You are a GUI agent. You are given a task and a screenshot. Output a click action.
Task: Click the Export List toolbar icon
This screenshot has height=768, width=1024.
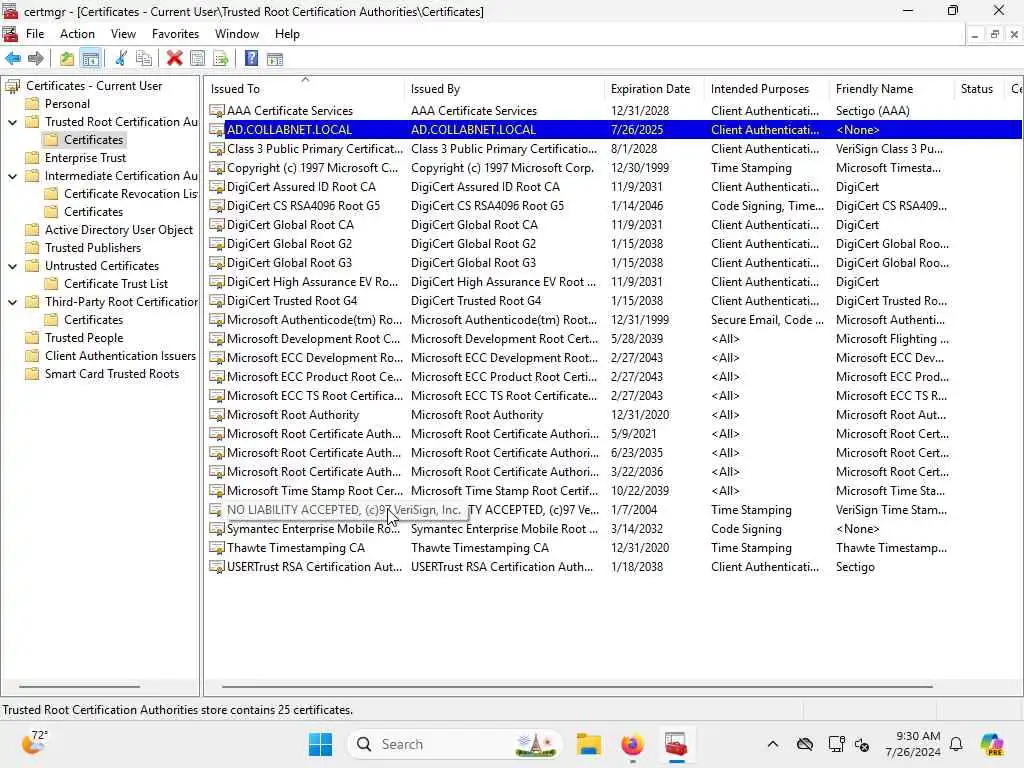coord(221,59)
